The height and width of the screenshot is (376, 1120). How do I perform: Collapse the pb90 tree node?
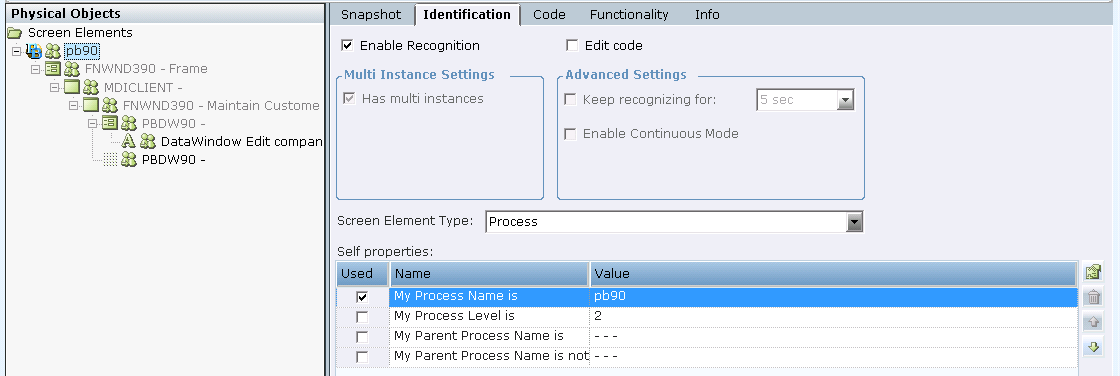[x=16, y=51]
